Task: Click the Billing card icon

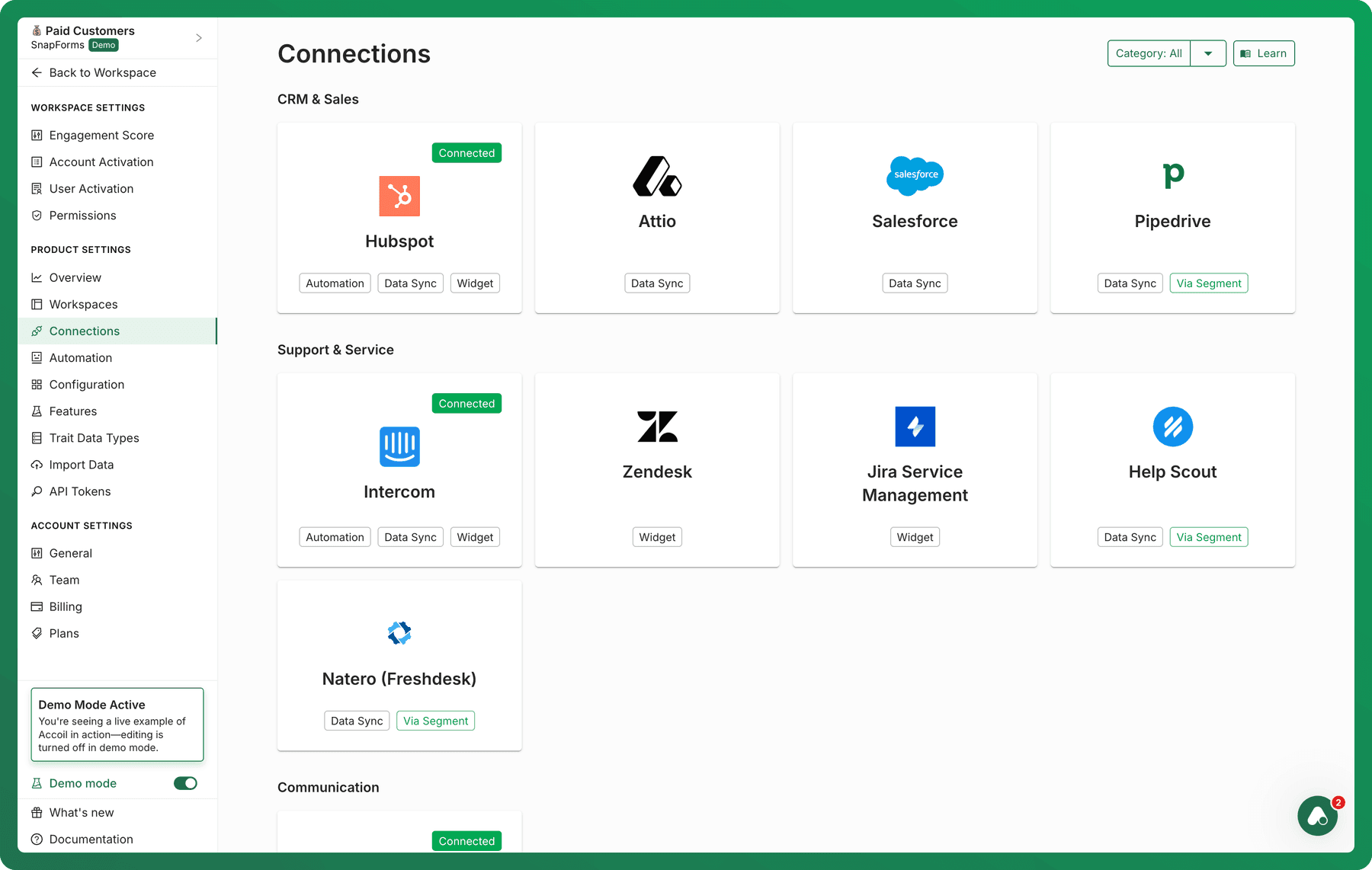Action: (x=37, y=606)
